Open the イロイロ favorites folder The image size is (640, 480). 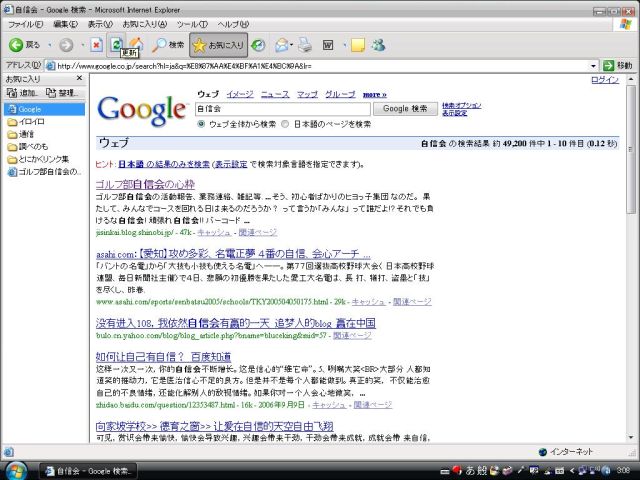coord(26,122)
